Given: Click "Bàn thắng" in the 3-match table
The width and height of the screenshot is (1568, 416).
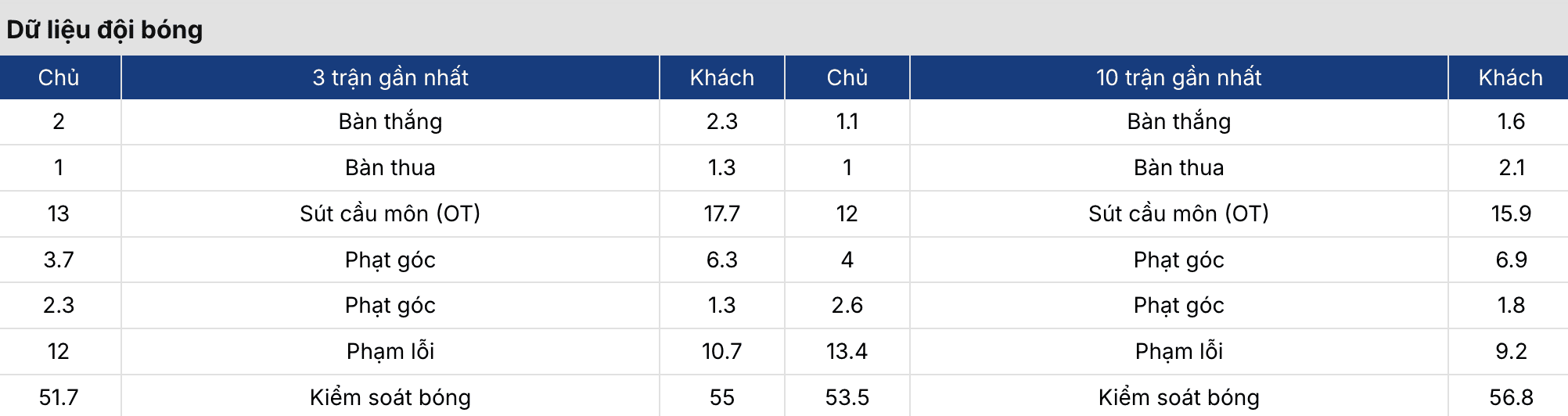Looking at the screenshot, I should [390, 121].
